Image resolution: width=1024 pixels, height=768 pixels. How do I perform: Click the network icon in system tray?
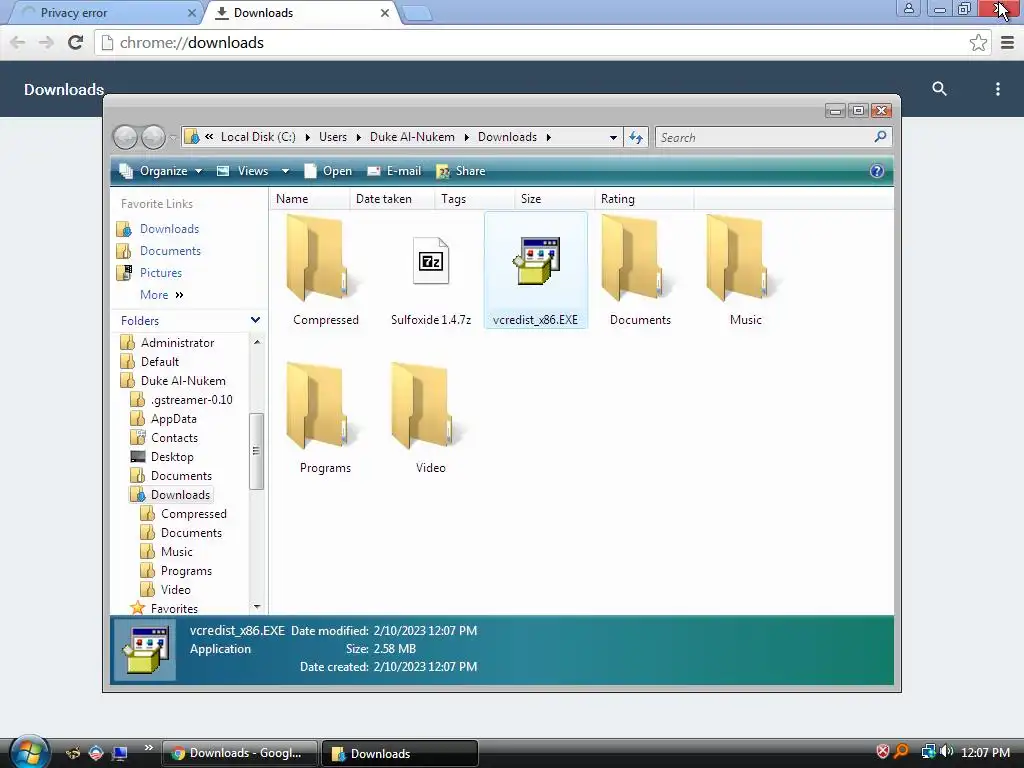pyautogui.click(x=928, y=752)
